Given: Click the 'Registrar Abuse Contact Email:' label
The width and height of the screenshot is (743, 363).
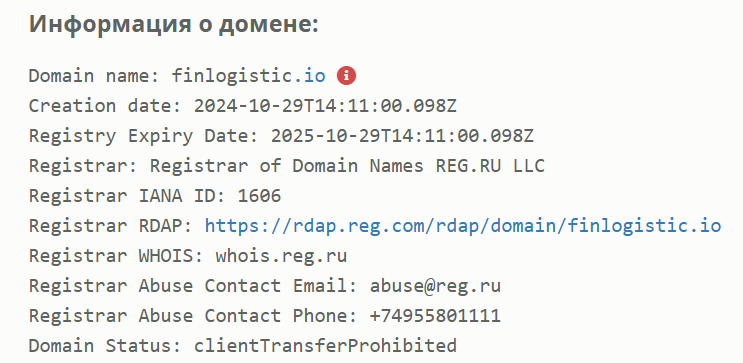Looking at the screenshot, I should click(x=193, y=286).
